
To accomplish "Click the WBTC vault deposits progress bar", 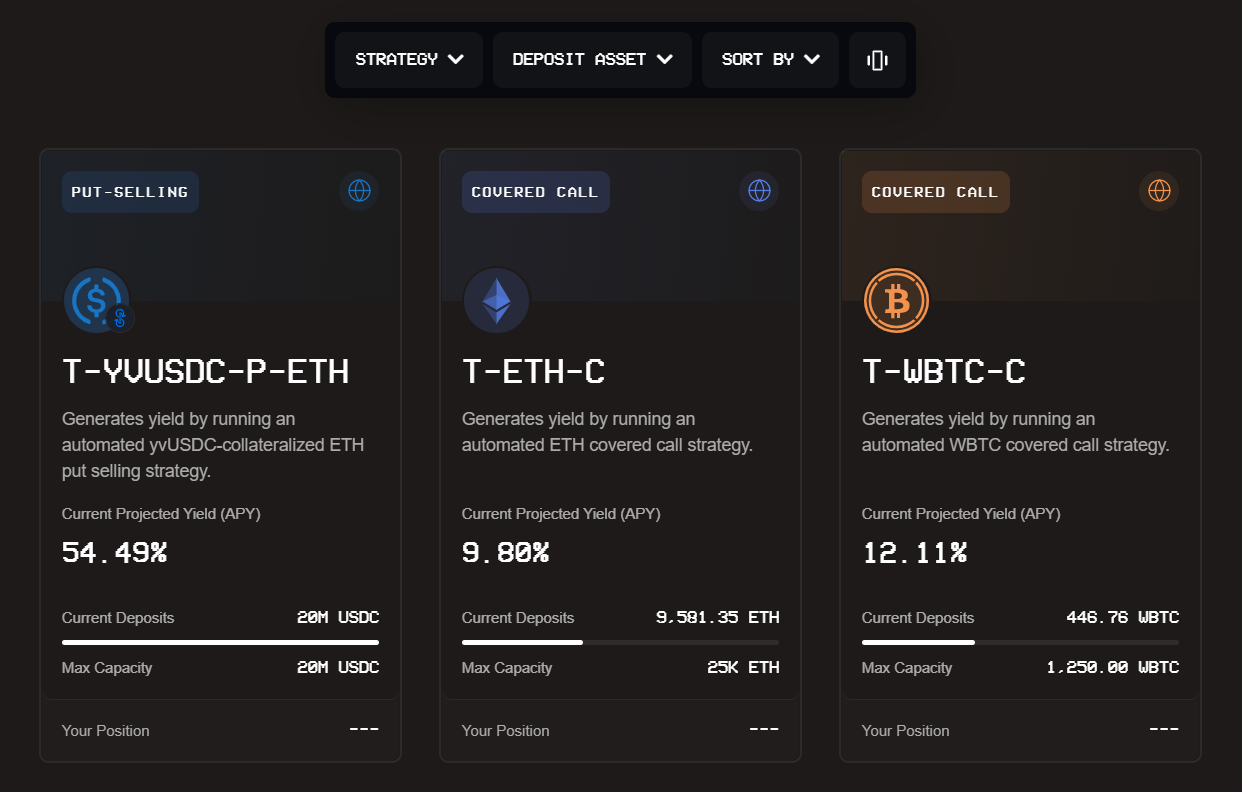I will [1020, 642].
